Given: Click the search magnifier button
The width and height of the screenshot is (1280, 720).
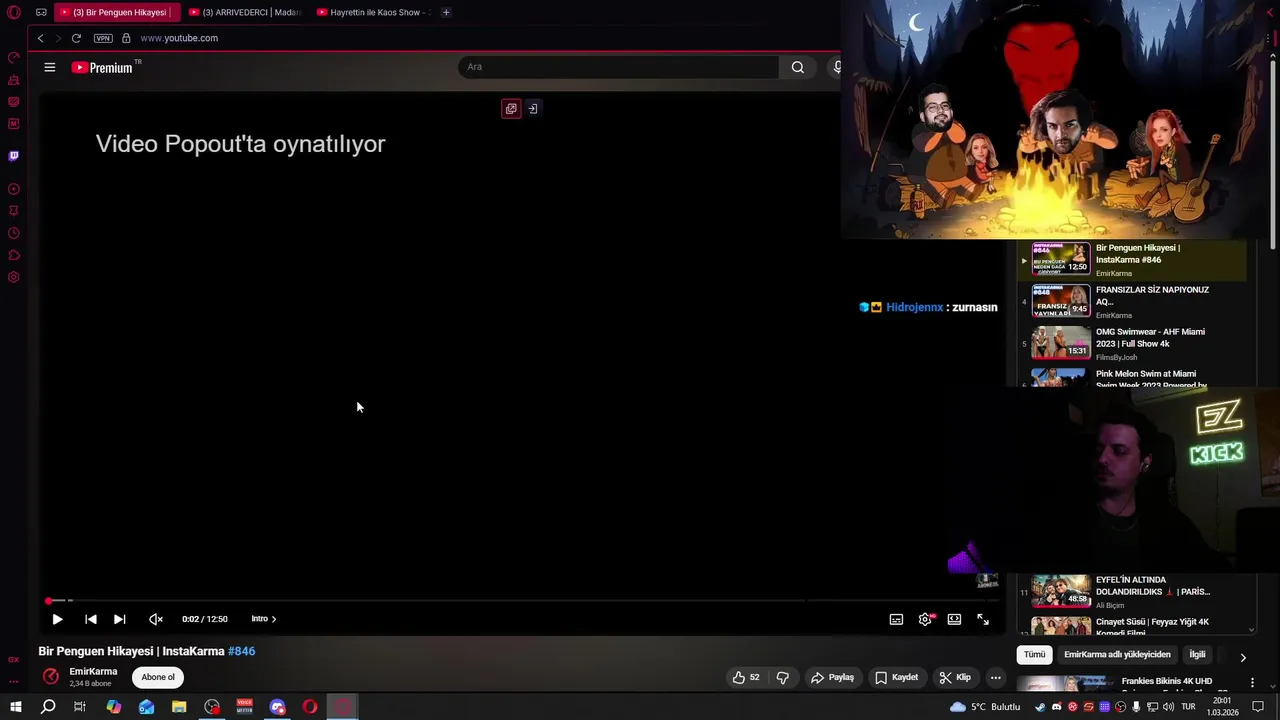Looking at the screenshot, I should pos(797,67).
